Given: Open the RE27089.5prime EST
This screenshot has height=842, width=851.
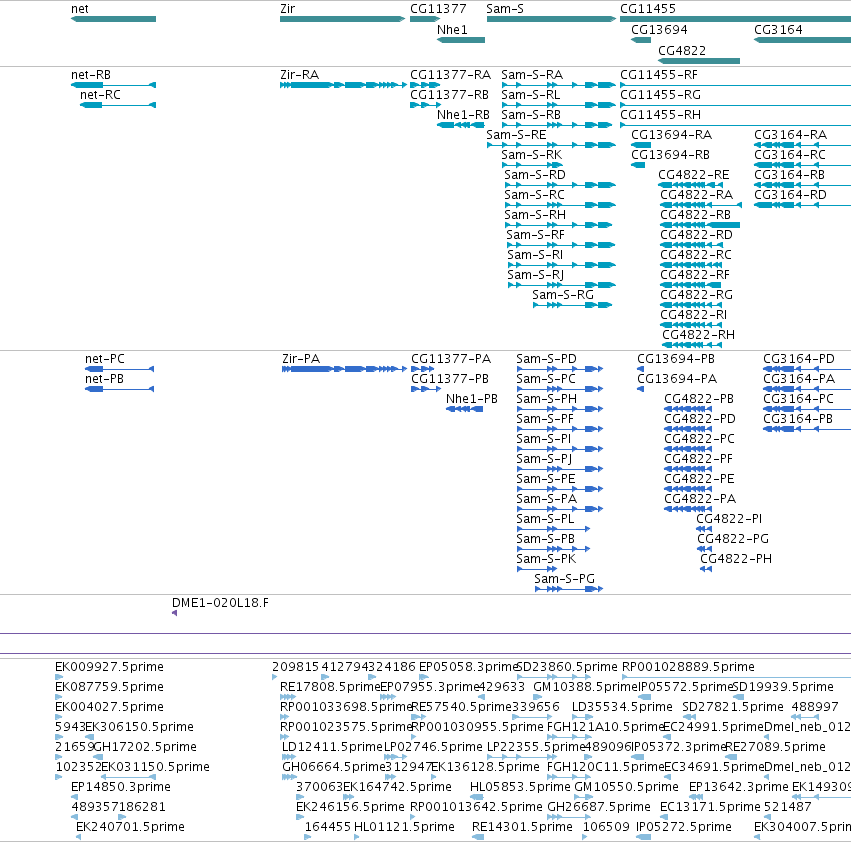Looking at the screenshot, I should [x=732, y=757].
